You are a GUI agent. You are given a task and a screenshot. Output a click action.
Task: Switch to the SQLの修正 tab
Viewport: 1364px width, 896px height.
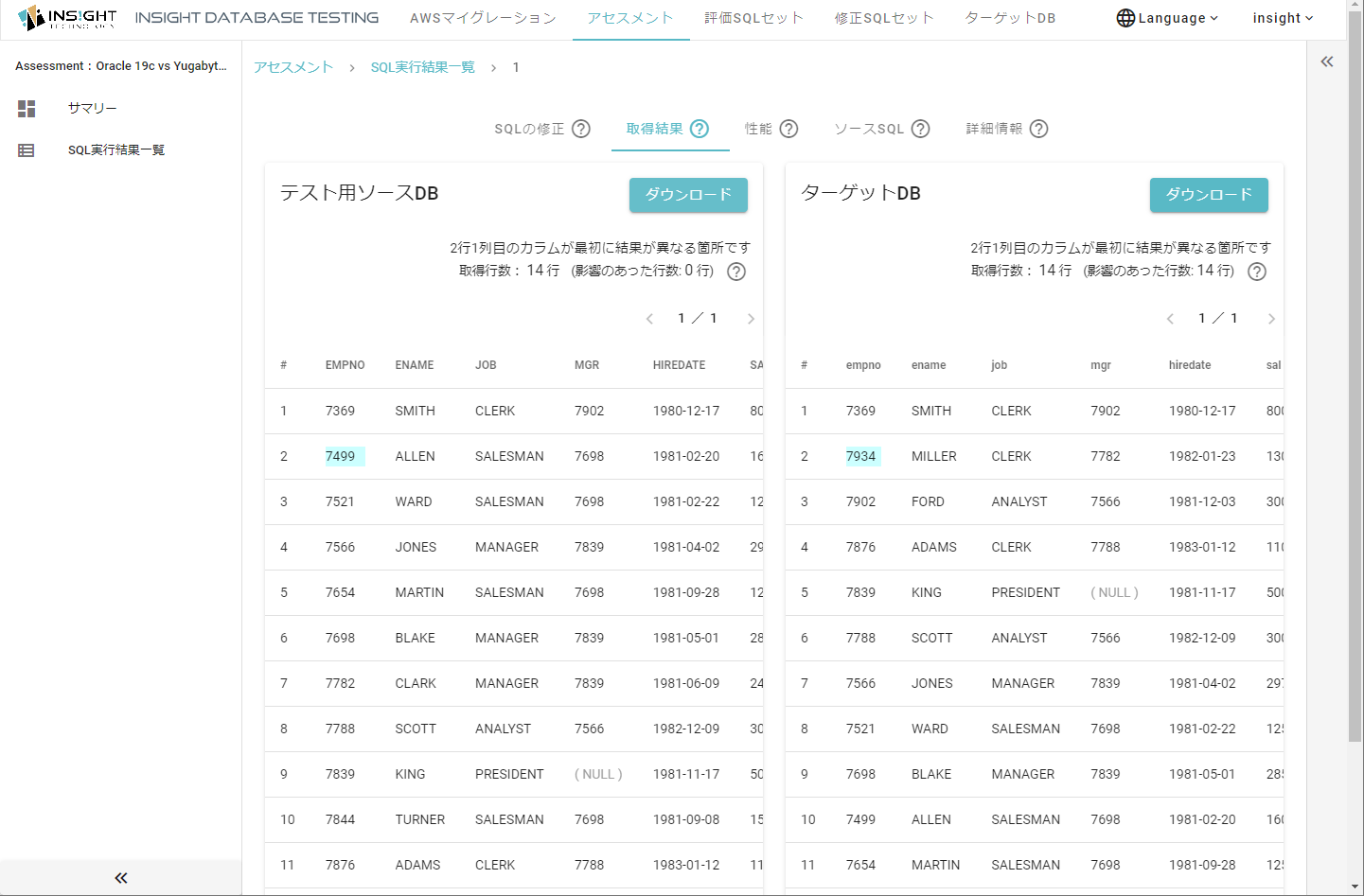(529, 129)
